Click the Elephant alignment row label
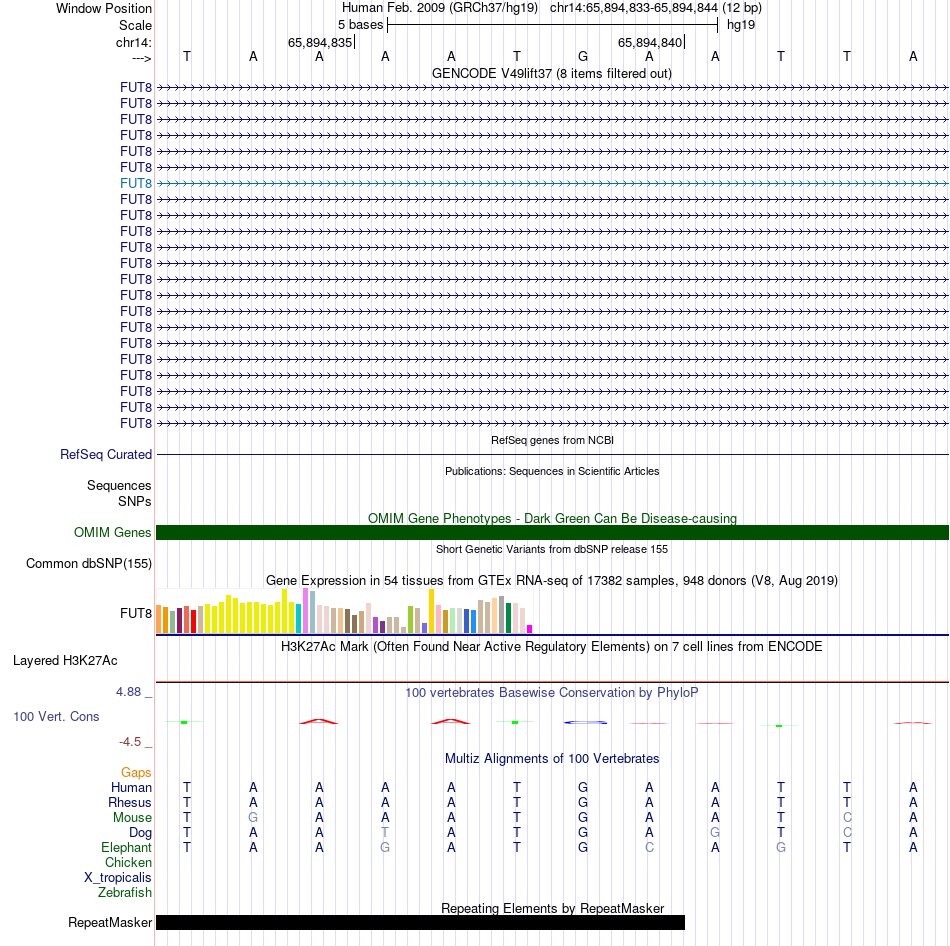 127,847
